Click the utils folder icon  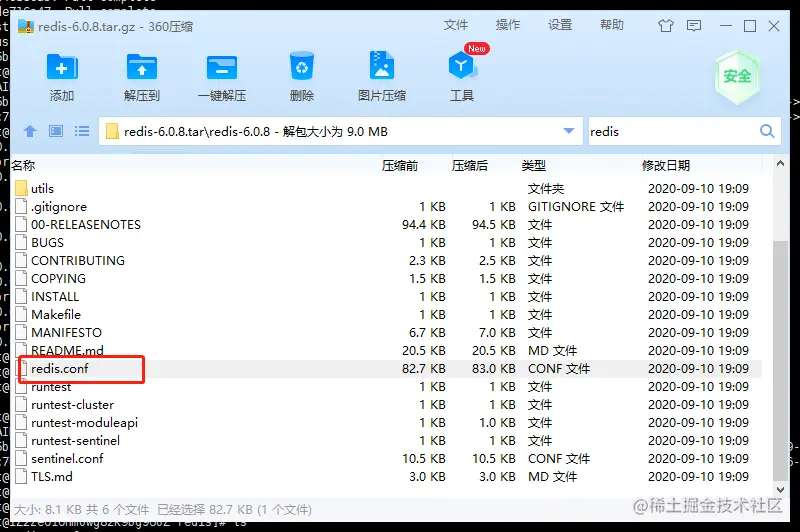click(x=21, y=188)
